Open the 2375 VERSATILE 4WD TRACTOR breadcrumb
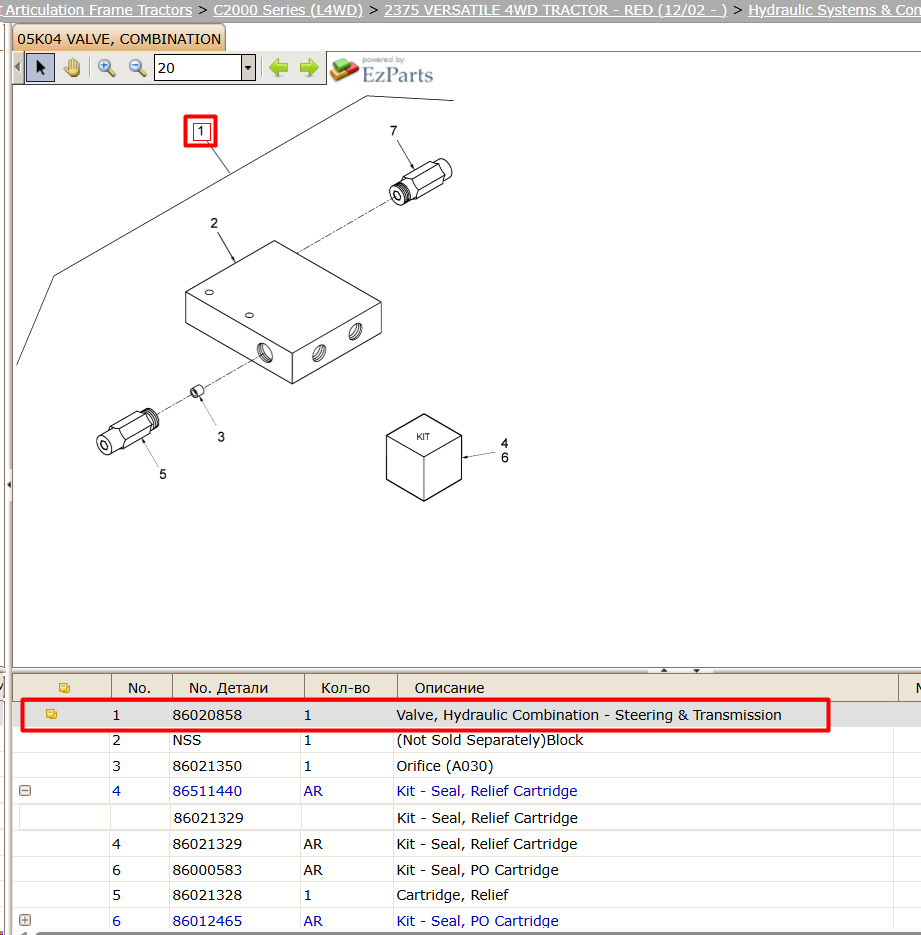Viewport: 921px width, 935px height. click(x=555, y=10)
